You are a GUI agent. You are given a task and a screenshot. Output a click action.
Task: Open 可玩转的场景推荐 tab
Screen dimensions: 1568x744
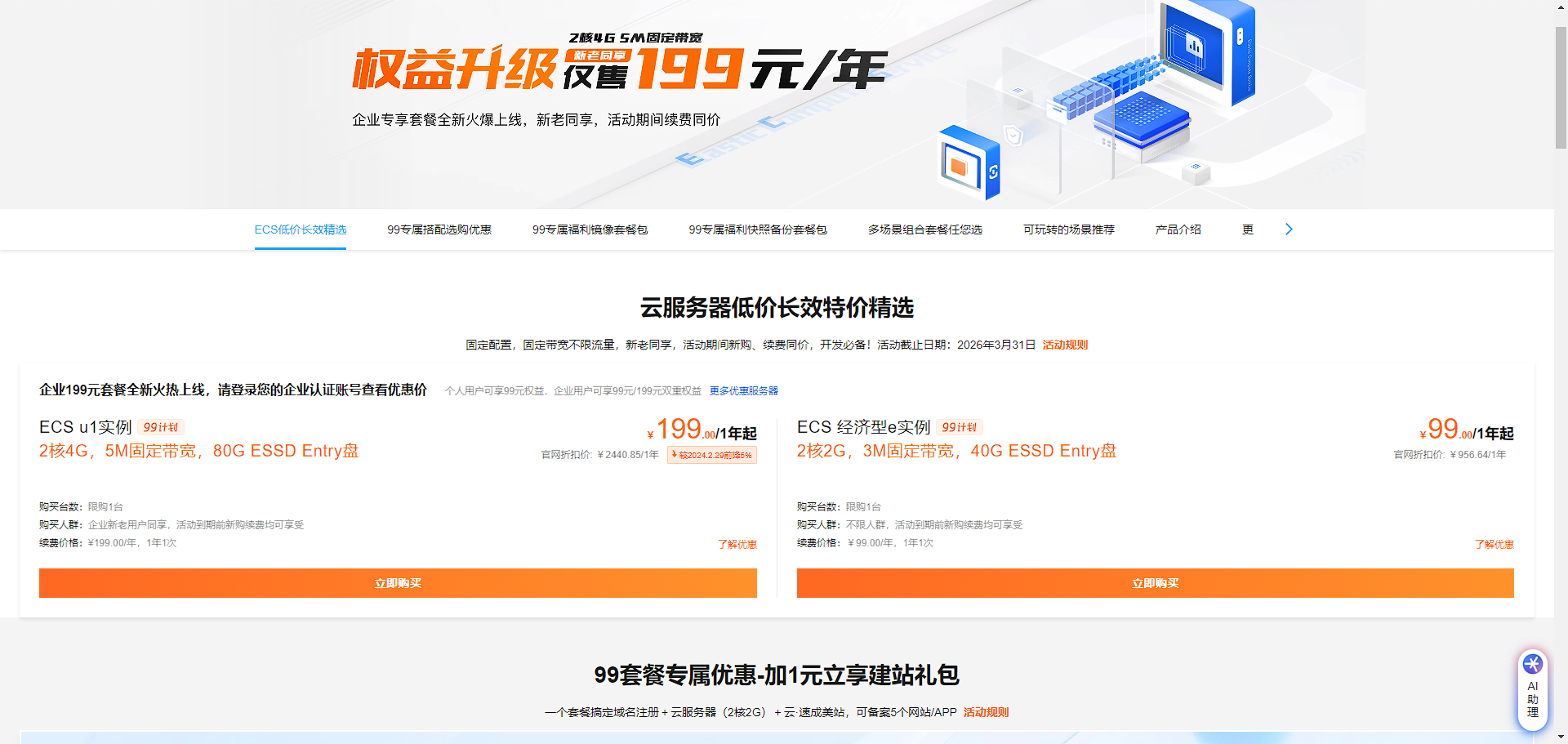1069,229
